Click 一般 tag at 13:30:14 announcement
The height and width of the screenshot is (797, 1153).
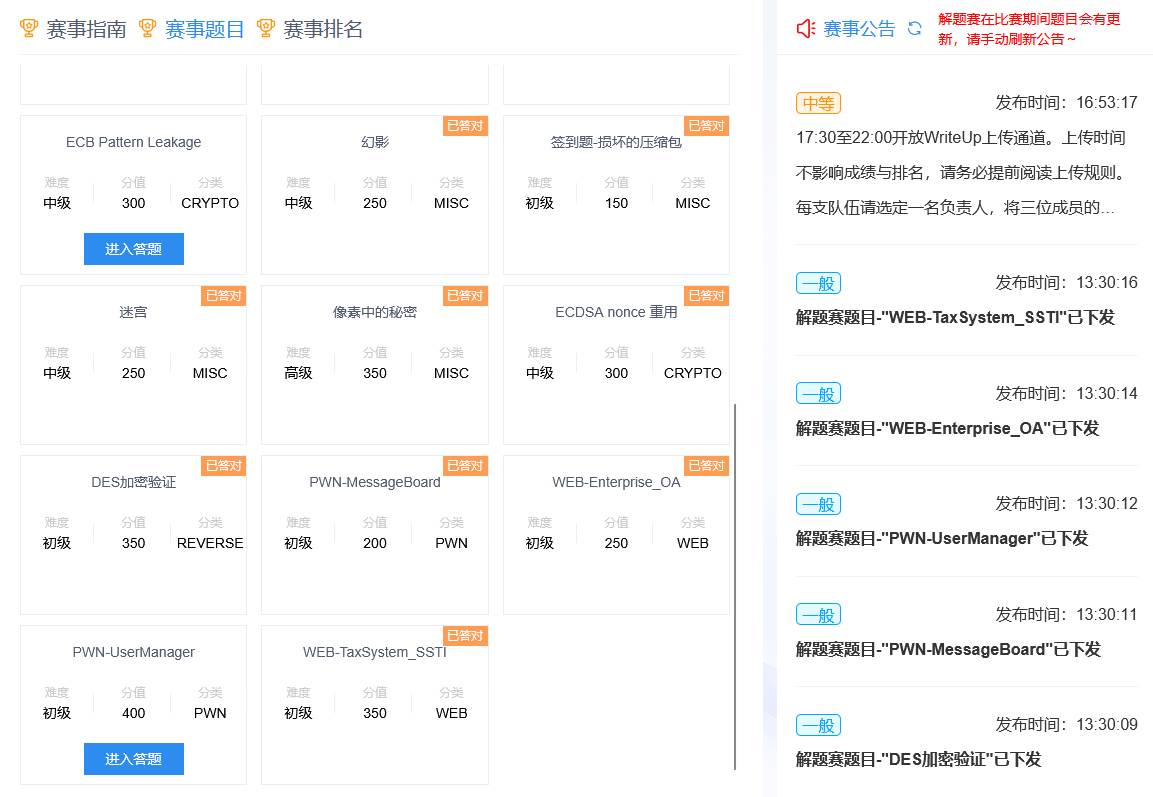818,393
